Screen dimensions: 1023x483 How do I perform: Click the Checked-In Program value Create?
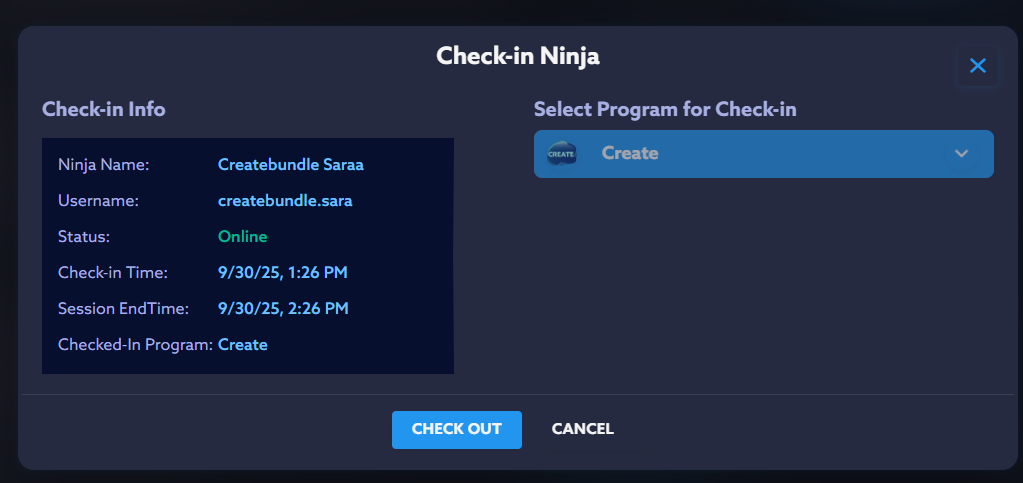pos(243,345)
